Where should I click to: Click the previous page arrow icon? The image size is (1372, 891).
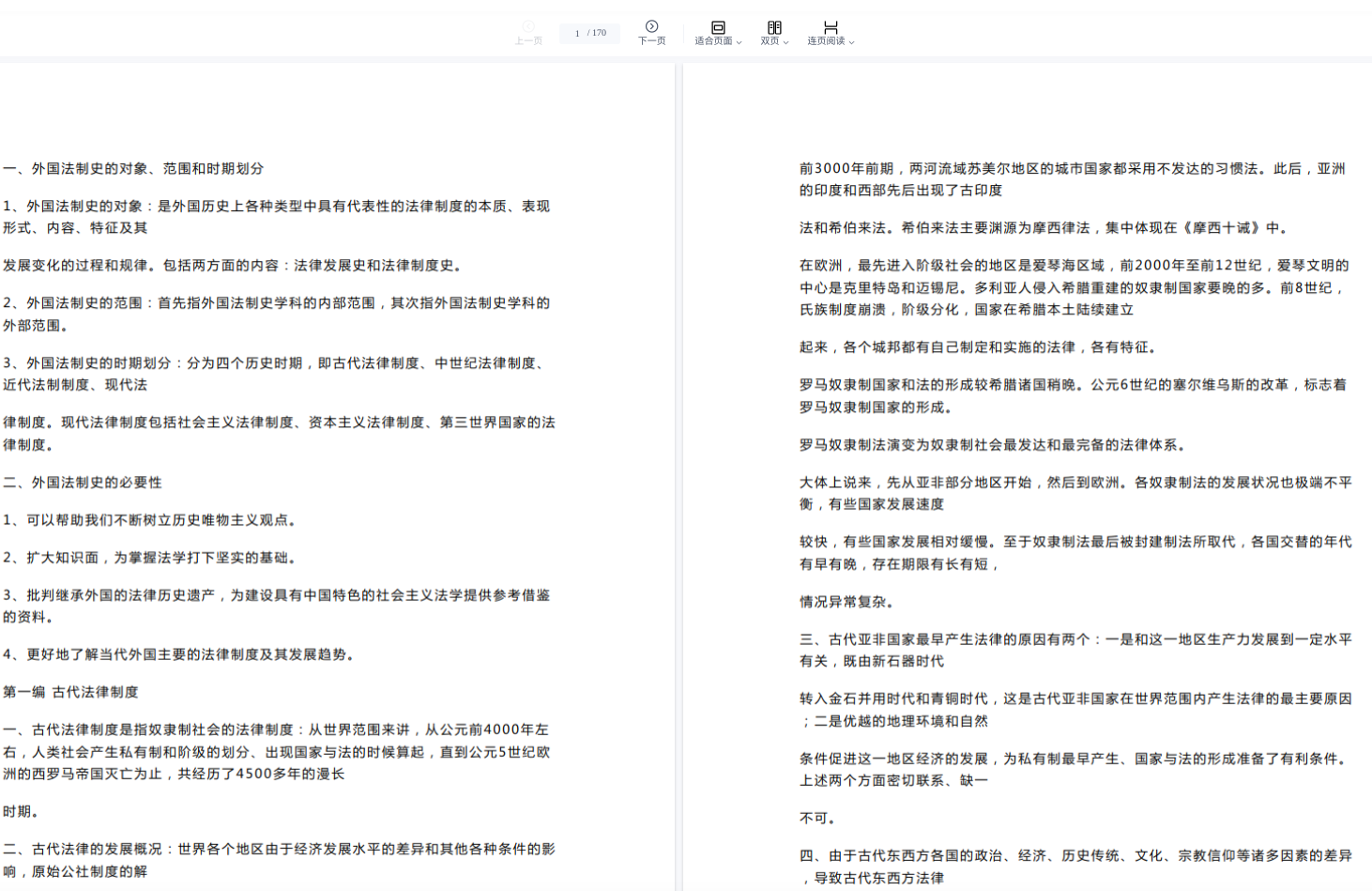coord(528,26)
